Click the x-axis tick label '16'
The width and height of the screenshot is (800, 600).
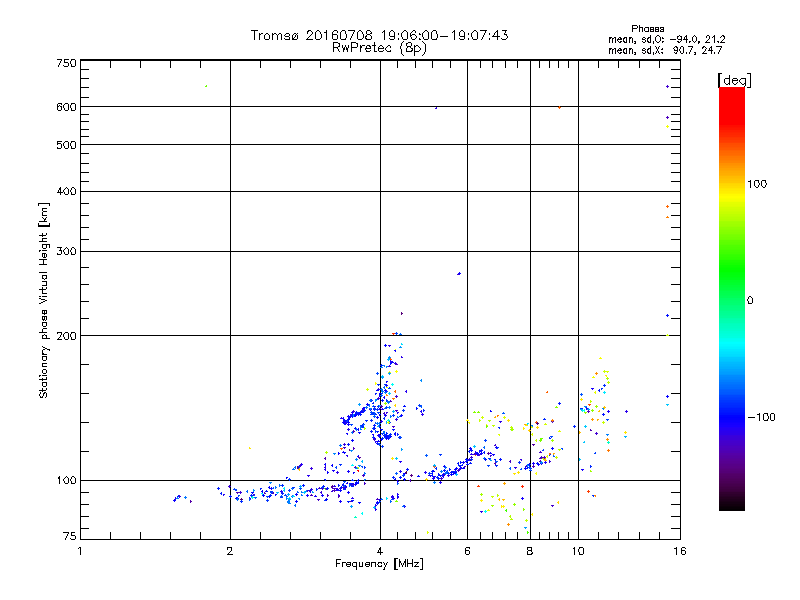[x=680, y=551]
